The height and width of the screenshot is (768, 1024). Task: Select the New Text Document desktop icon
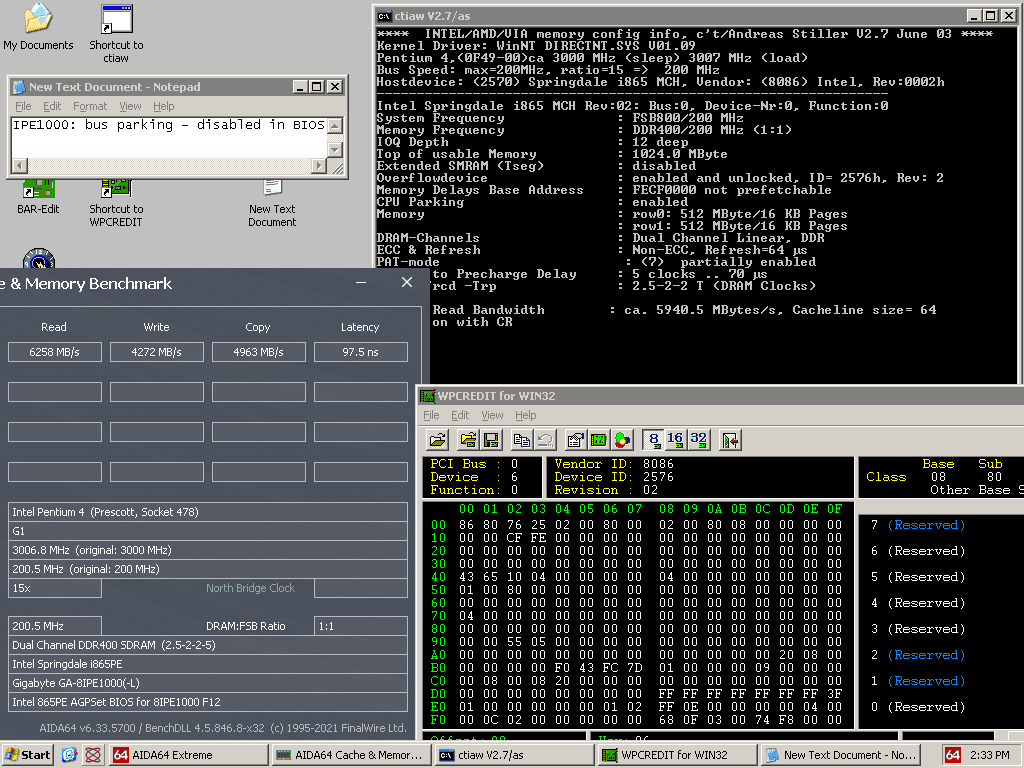tap(272, 204)
